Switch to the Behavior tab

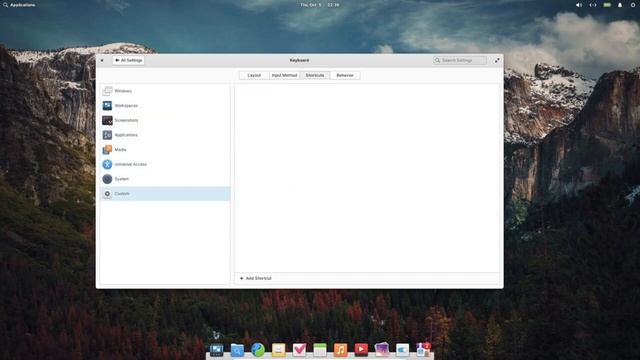tap(345, 75)
